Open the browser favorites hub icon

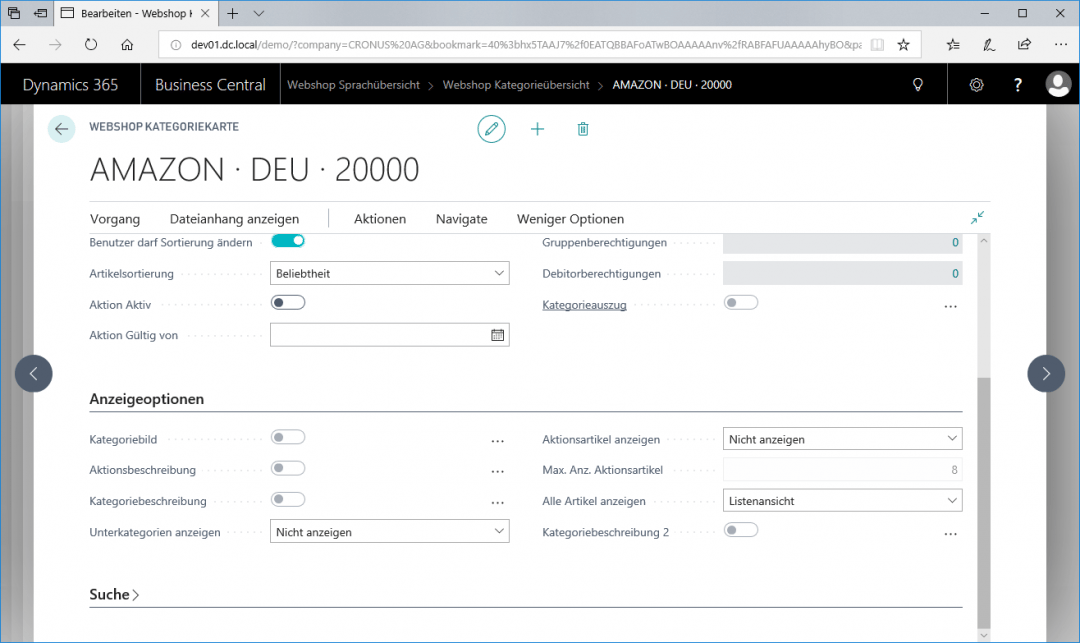(x=953, y=45)
